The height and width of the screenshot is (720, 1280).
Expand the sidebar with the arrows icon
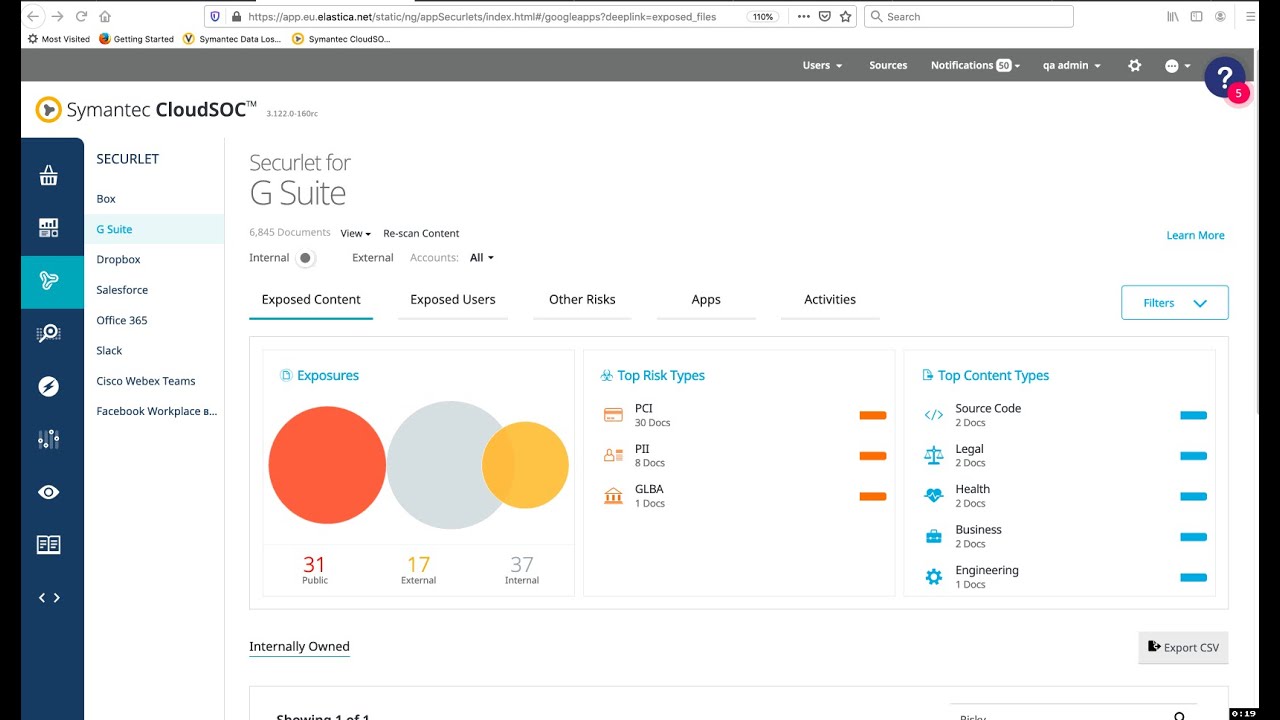[x=48, y=598]
